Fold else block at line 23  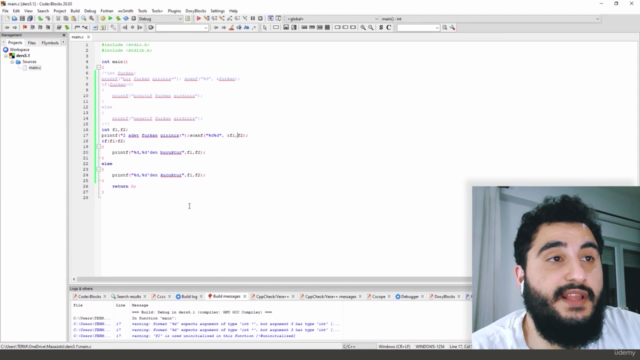(x=98, y=169)
